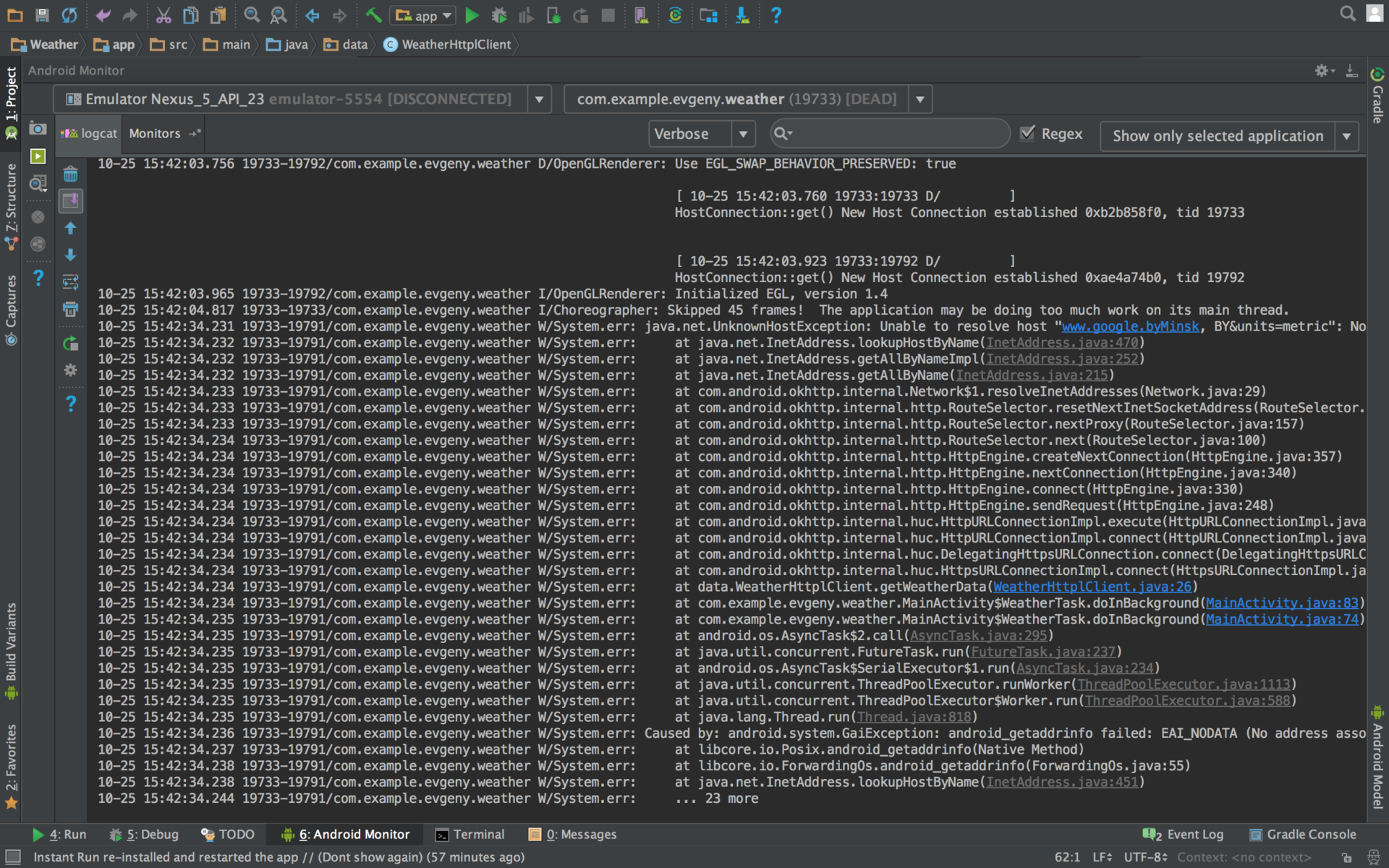1389x868 pixels.
Task: Click the Synchronize refresh toolbar icon
Action: pos(69,15)
